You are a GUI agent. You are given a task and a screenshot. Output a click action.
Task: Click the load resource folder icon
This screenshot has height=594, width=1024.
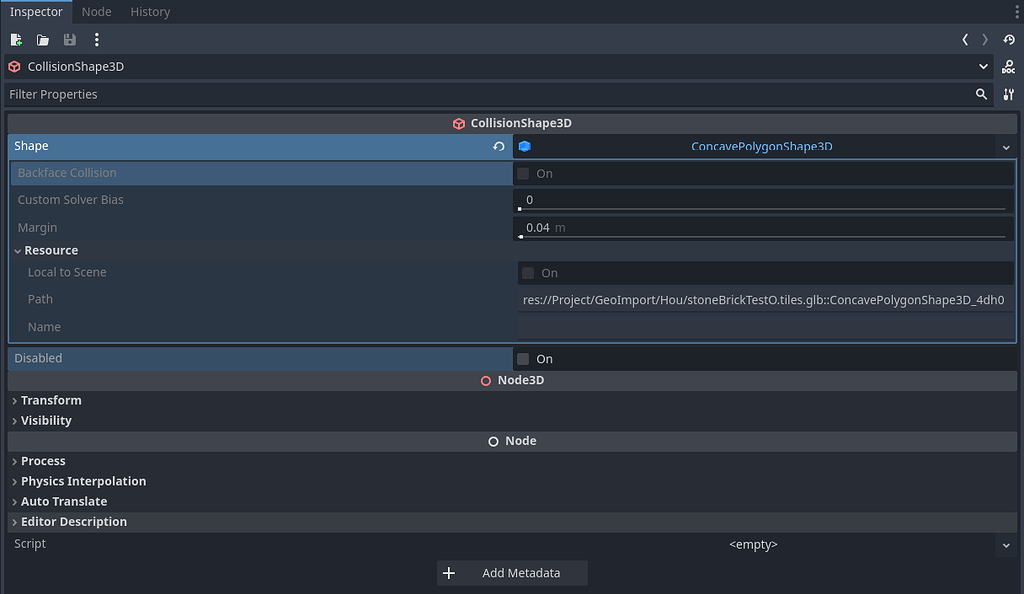(42, 39)
